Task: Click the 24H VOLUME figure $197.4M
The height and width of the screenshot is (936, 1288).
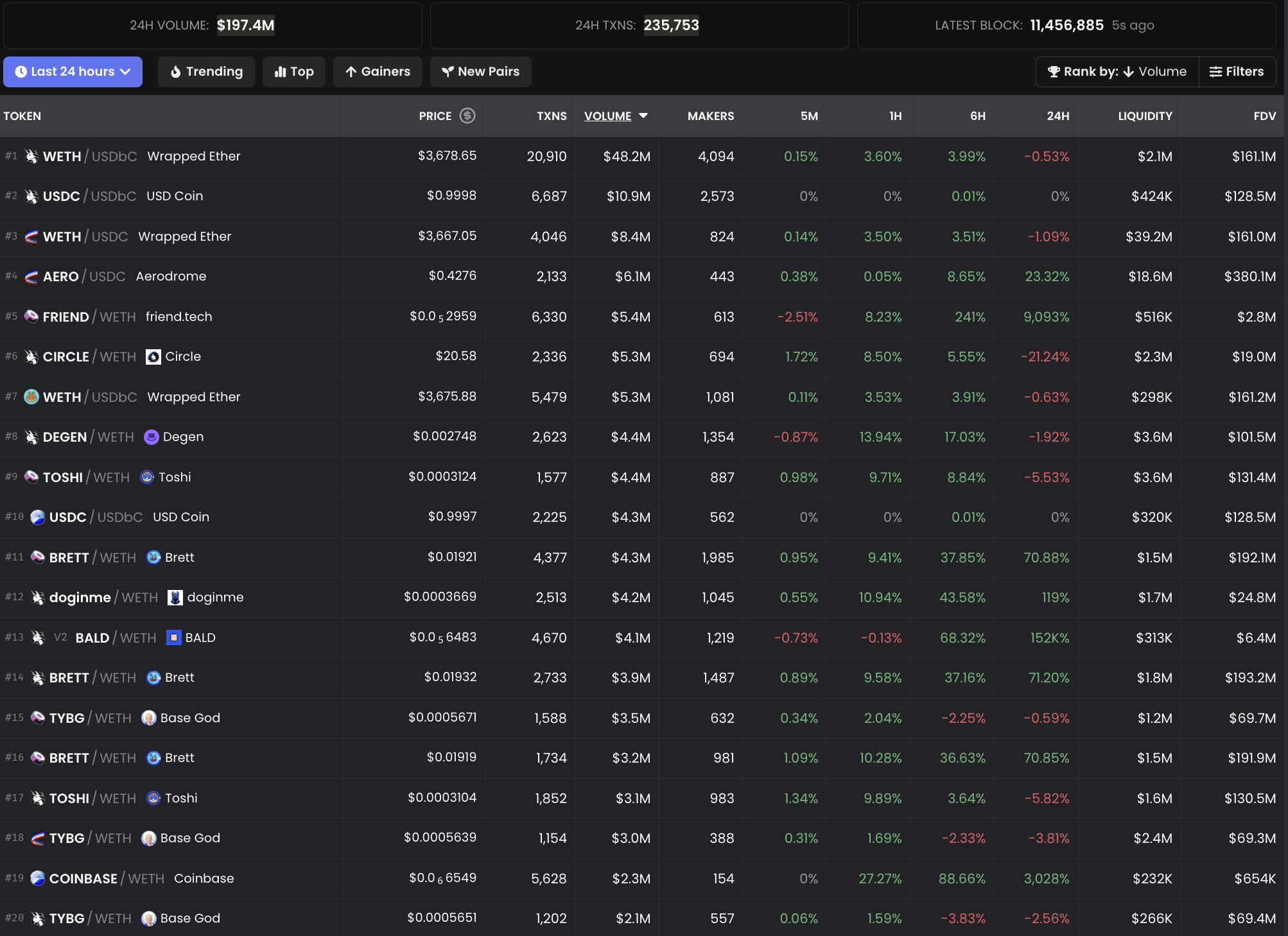Action: click(x=245, y=25)
